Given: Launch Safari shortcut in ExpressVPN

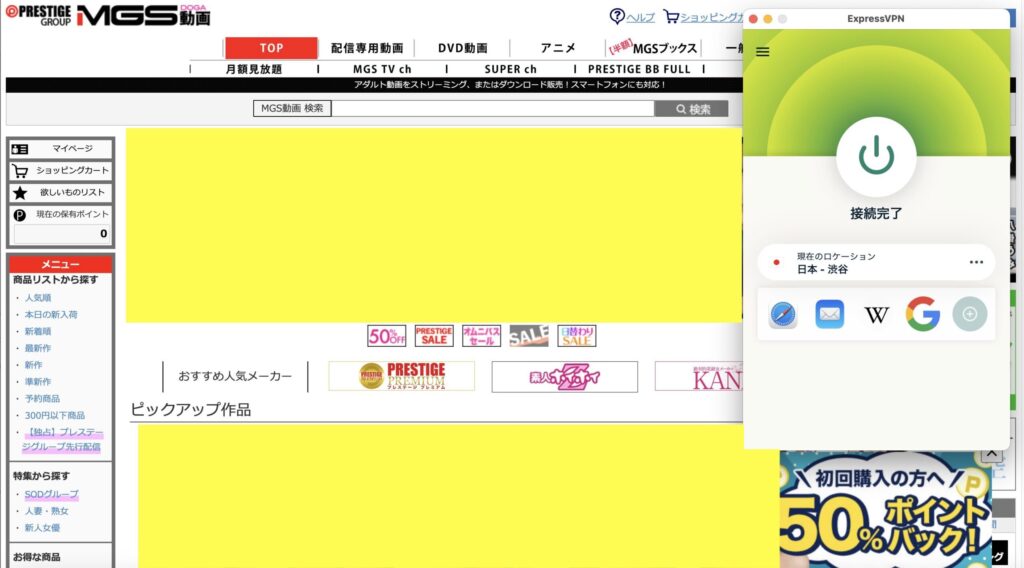Looking at the screenshot, I should point(783,314).
